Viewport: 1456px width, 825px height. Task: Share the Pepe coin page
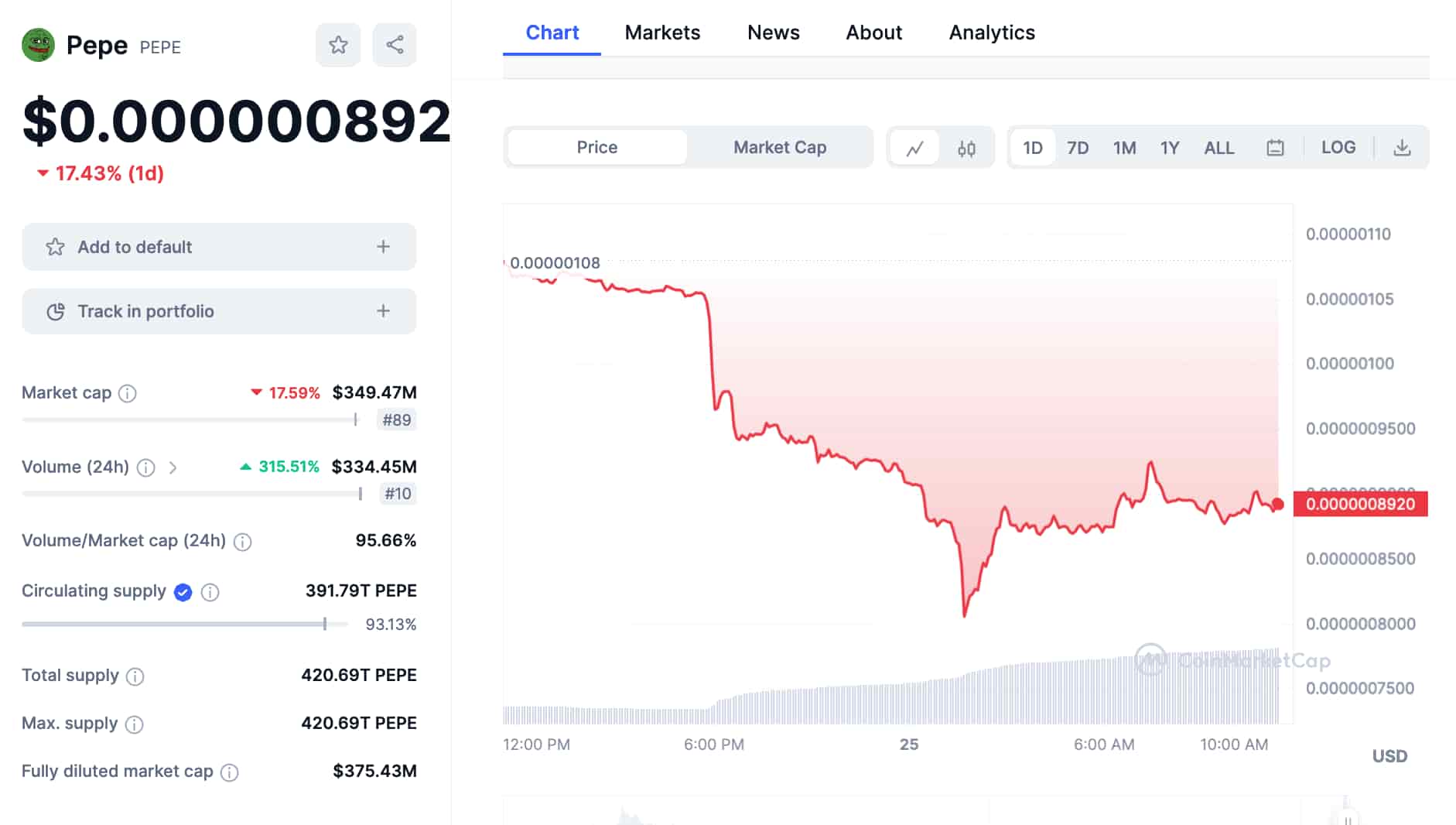(x=395, y=45)
